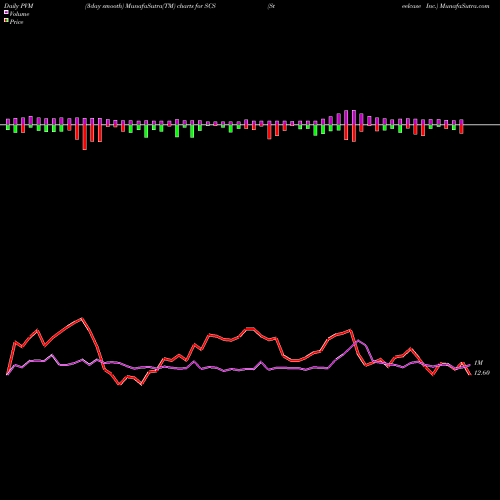This screenshot has height=500, width=500.
Task: Click the 'Daily PVM' title text
Action: click(x=19, y=6)
